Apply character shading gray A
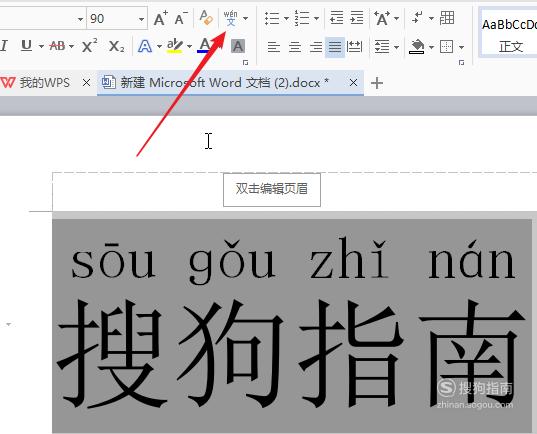Viewport: 537px width, 434px height. [x=238, y=46]
